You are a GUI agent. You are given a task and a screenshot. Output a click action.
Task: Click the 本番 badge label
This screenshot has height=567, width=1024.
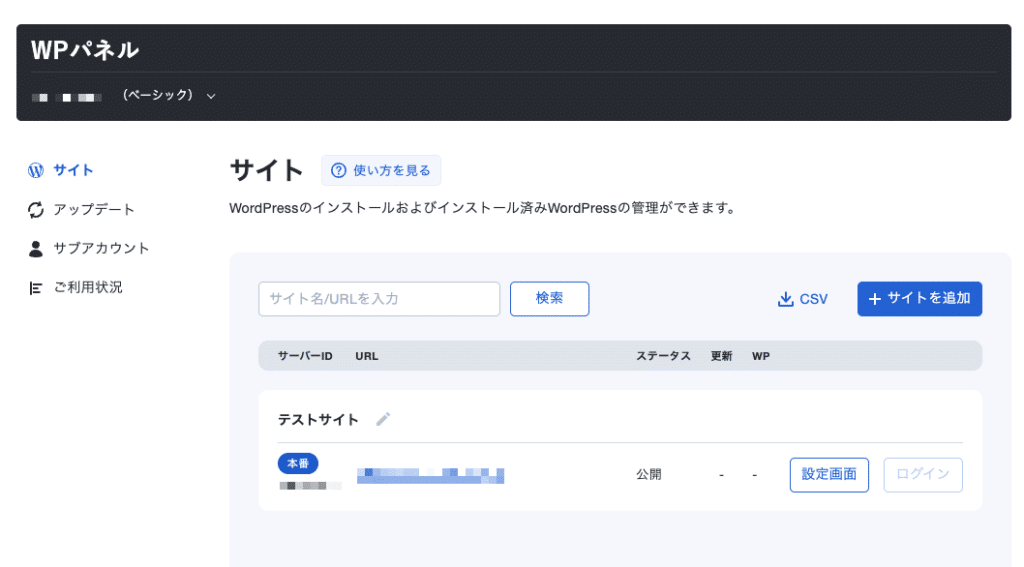pyautogui.click(x=298, y=463)
